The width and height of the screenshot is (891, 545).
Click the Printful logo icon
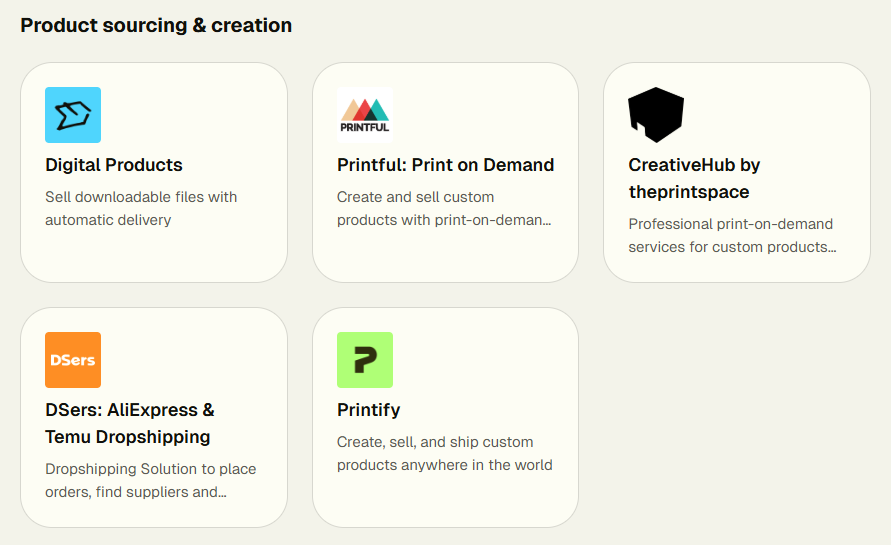(365, 115)
